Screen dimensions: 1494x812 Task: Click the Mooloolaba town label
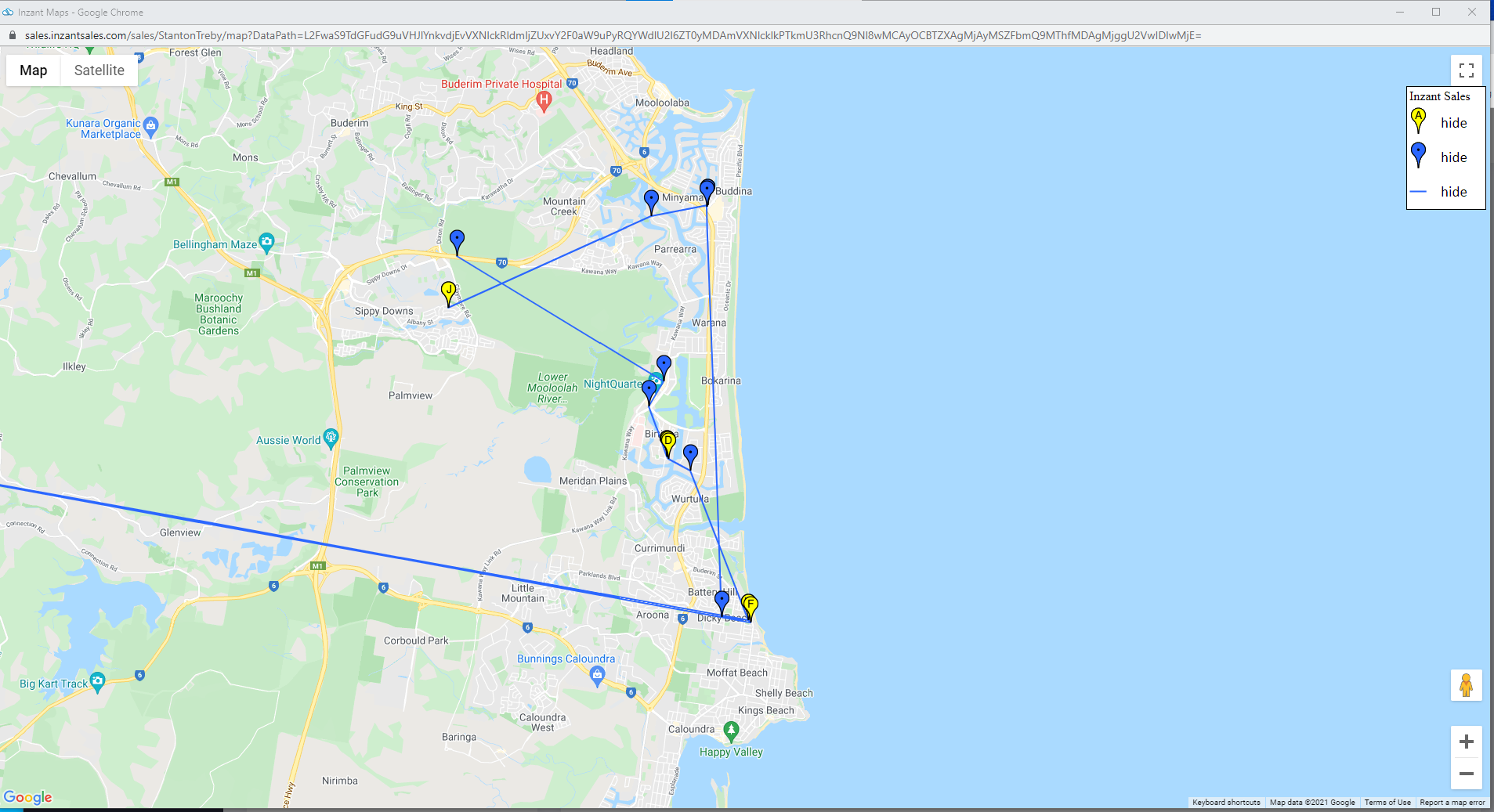tap(662, 103)
